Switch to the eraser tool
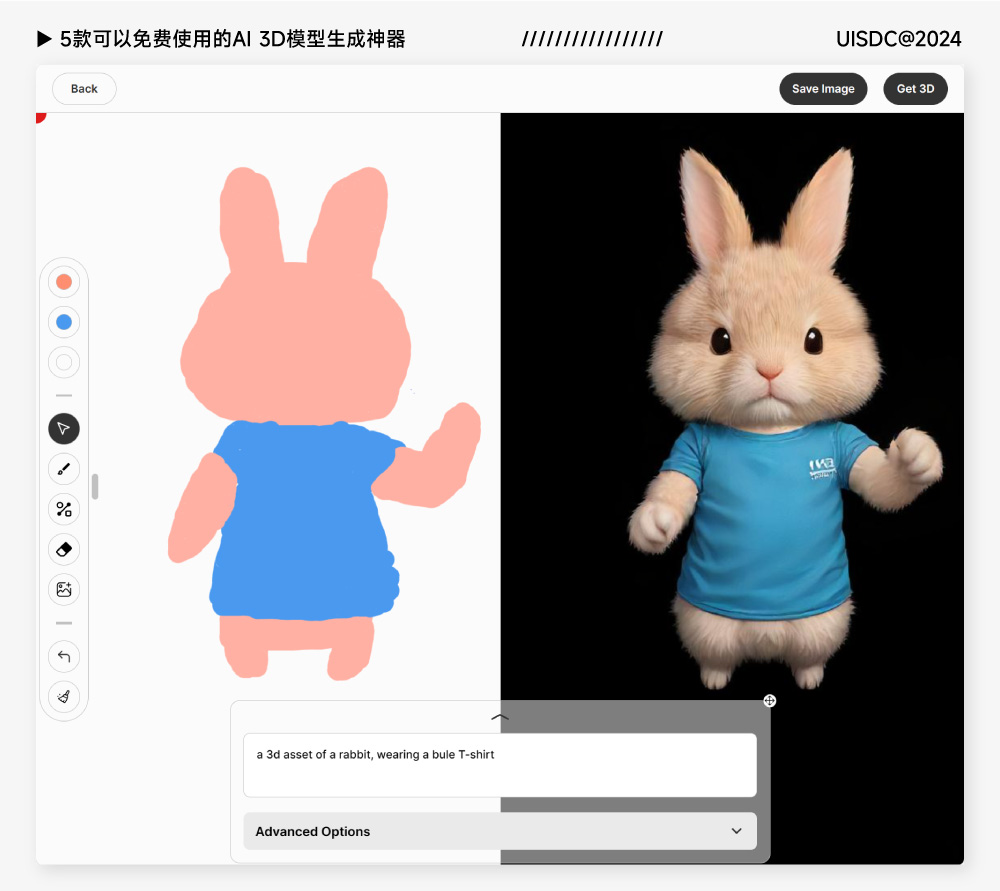 point(63,549)
